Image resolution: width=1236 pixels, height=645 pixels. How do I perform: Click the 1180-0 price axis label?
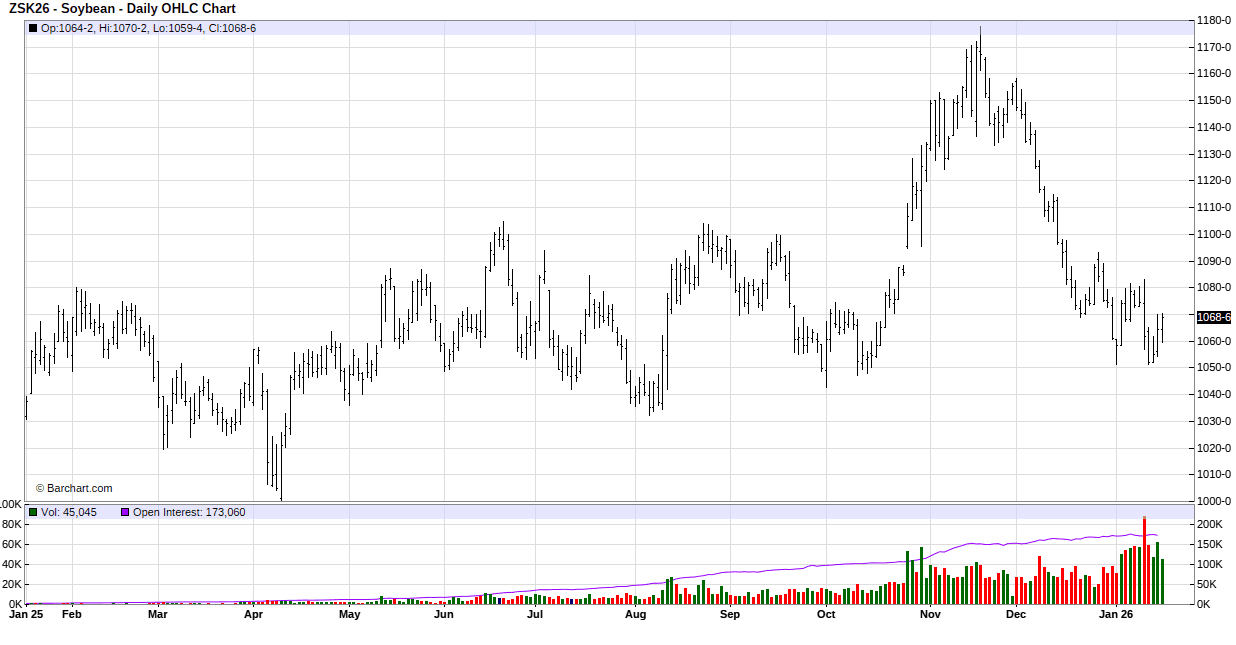point(1213,20)
